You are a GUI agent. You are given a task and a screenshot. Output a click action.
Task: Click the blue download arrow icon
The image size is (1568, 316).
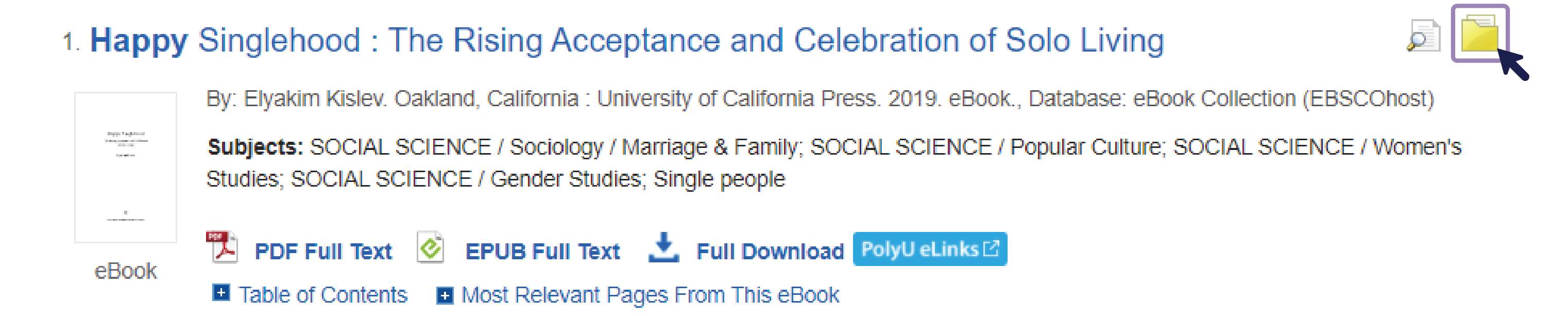[663, 247]
